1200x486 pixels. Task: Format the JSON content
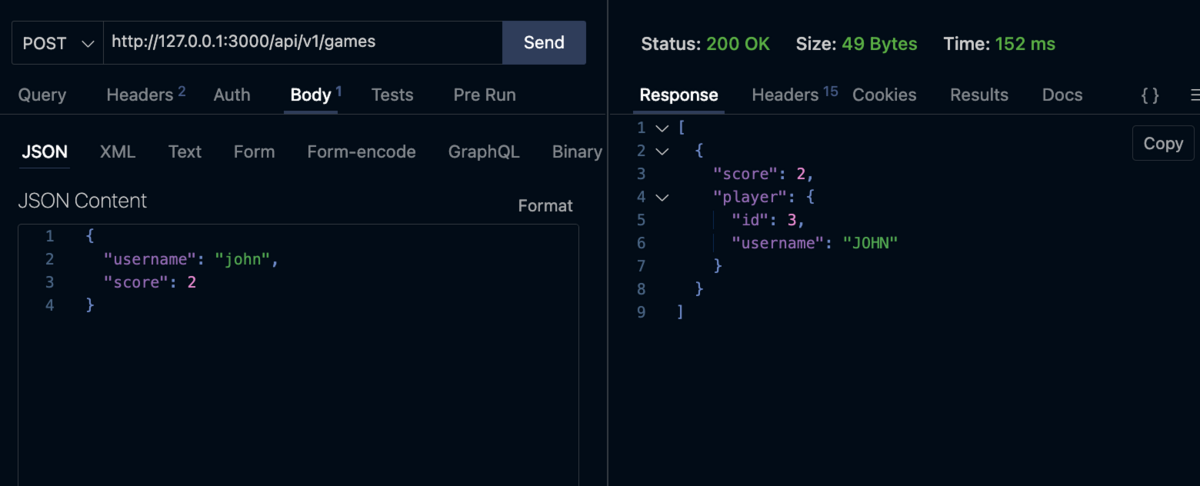tap(545, 206)
